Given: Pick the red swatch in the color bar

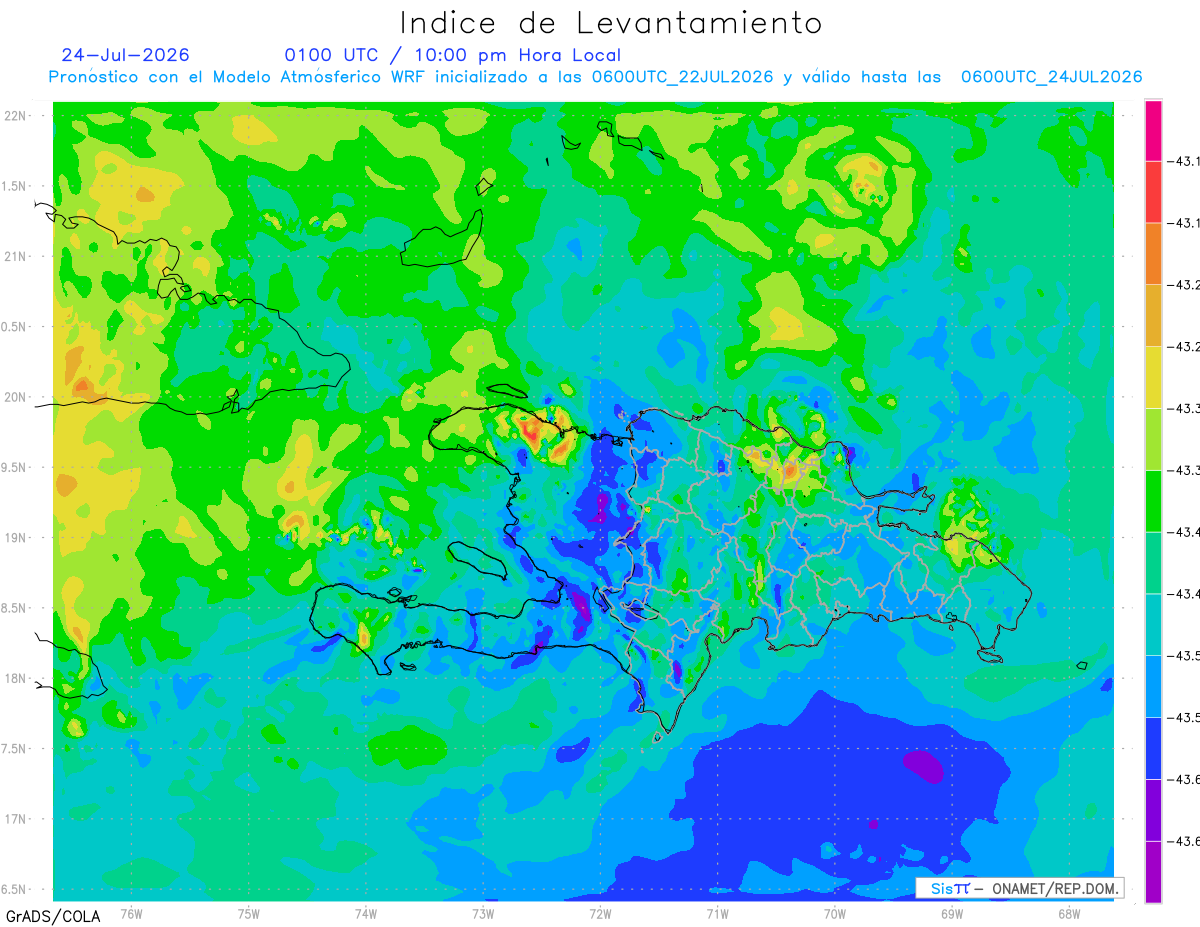Looking at the screenshot, I should [1153, 192].
